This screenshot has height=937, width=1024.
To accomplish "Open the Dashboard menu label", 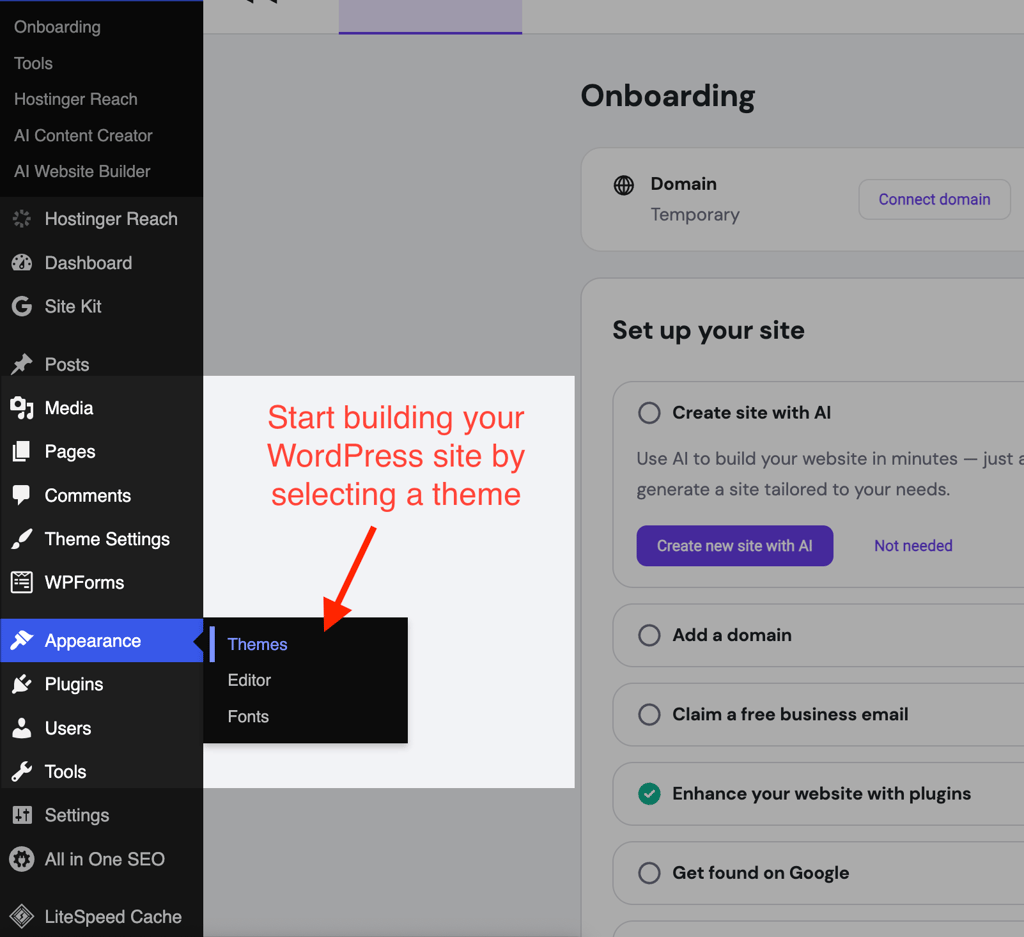I will [88, 262].
